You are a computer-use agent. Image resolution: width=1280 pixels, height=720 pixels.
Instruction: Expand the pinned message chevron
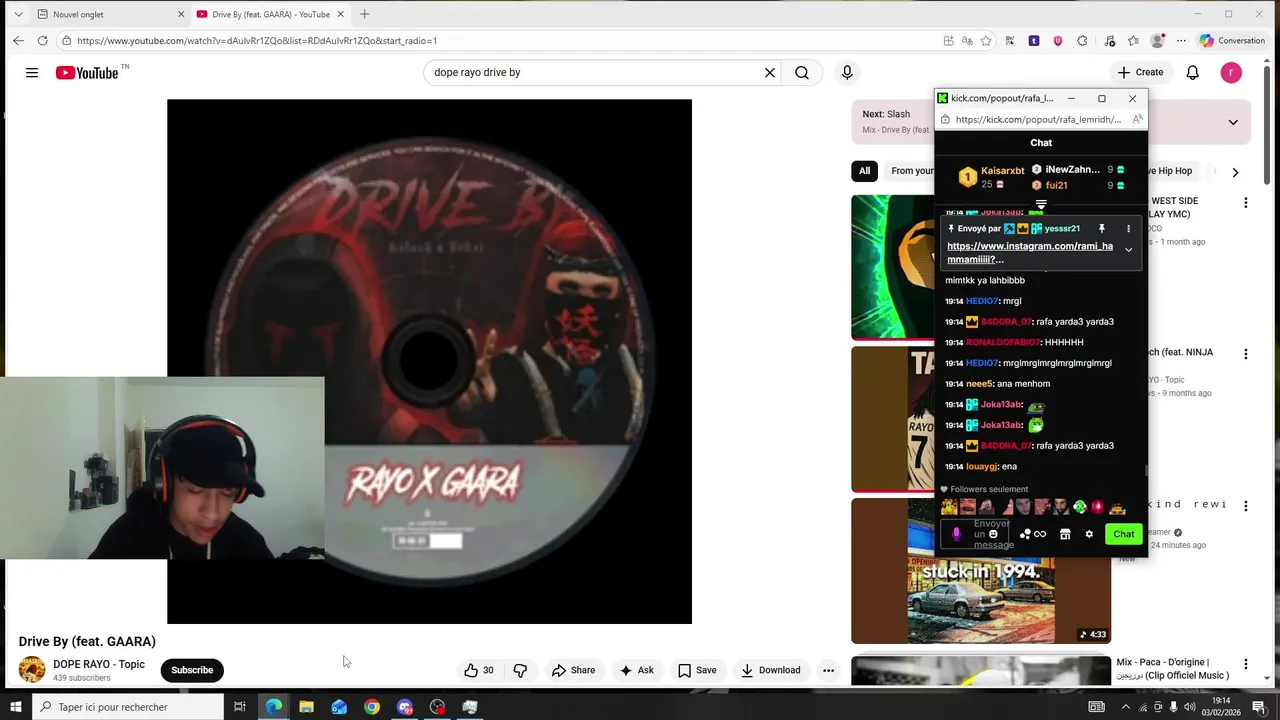[x=1128, y=250]
